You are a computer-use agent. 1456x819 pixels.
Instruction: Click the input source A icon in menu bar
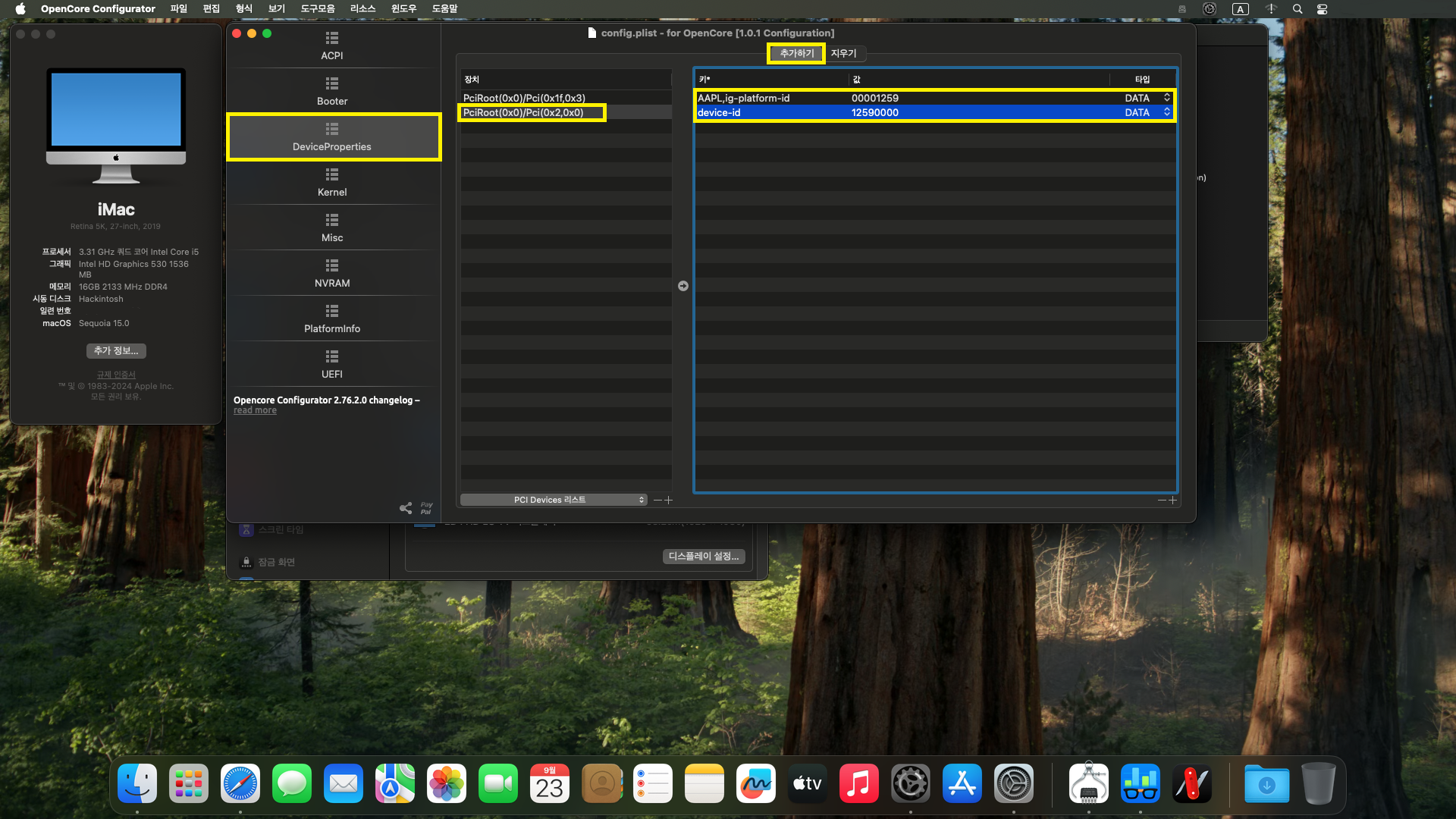click(x=1241, y=9)
